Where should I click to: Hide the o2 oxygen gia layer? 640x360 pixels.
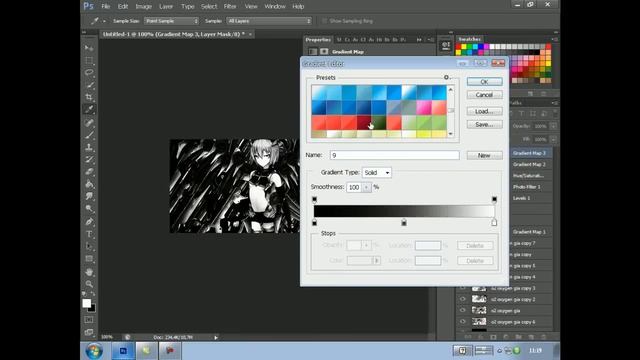[462, 311]
